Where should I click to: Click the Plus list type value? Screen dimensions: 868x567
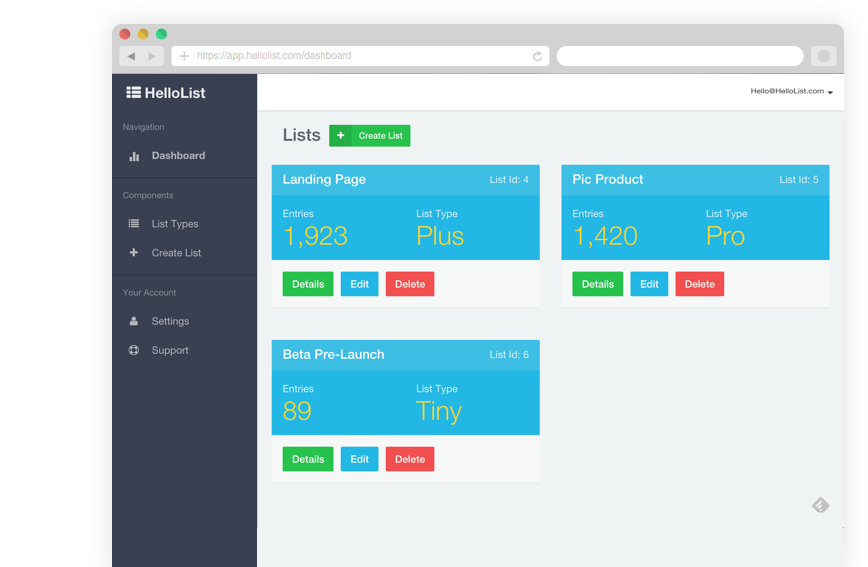point(440,236)
